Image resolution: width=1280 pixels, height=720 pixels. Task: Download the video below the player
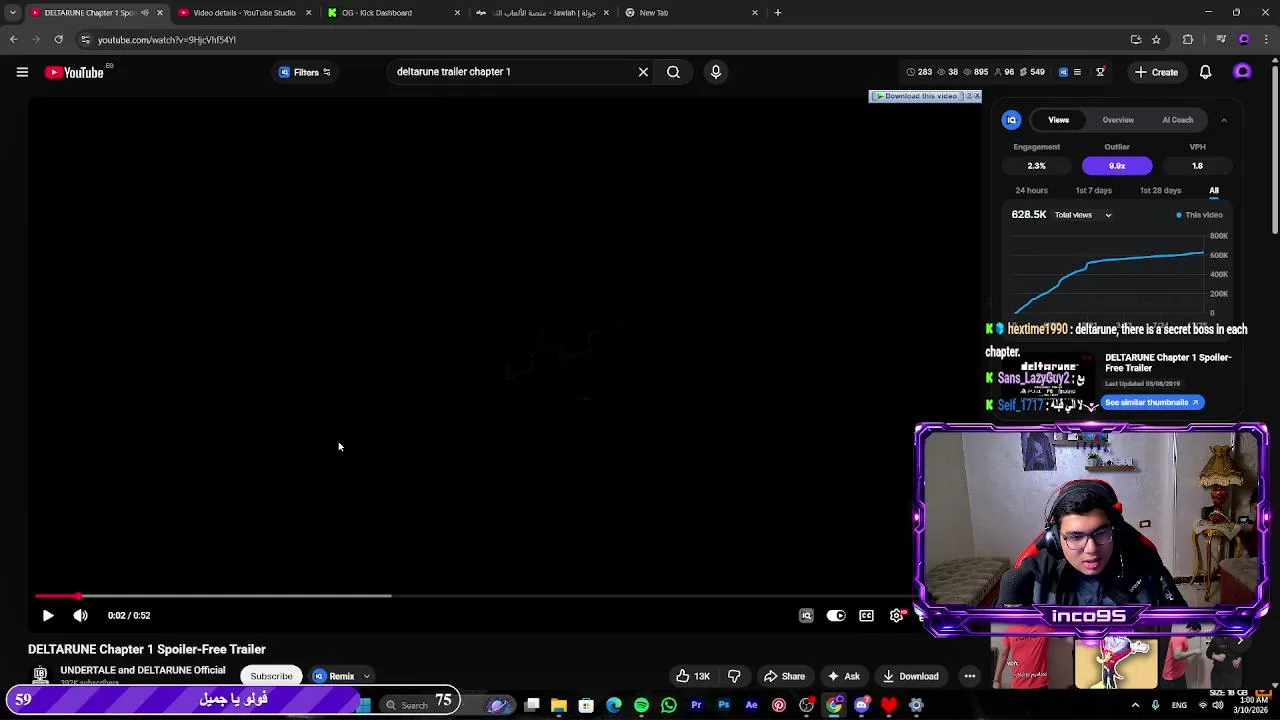[910, 677]
